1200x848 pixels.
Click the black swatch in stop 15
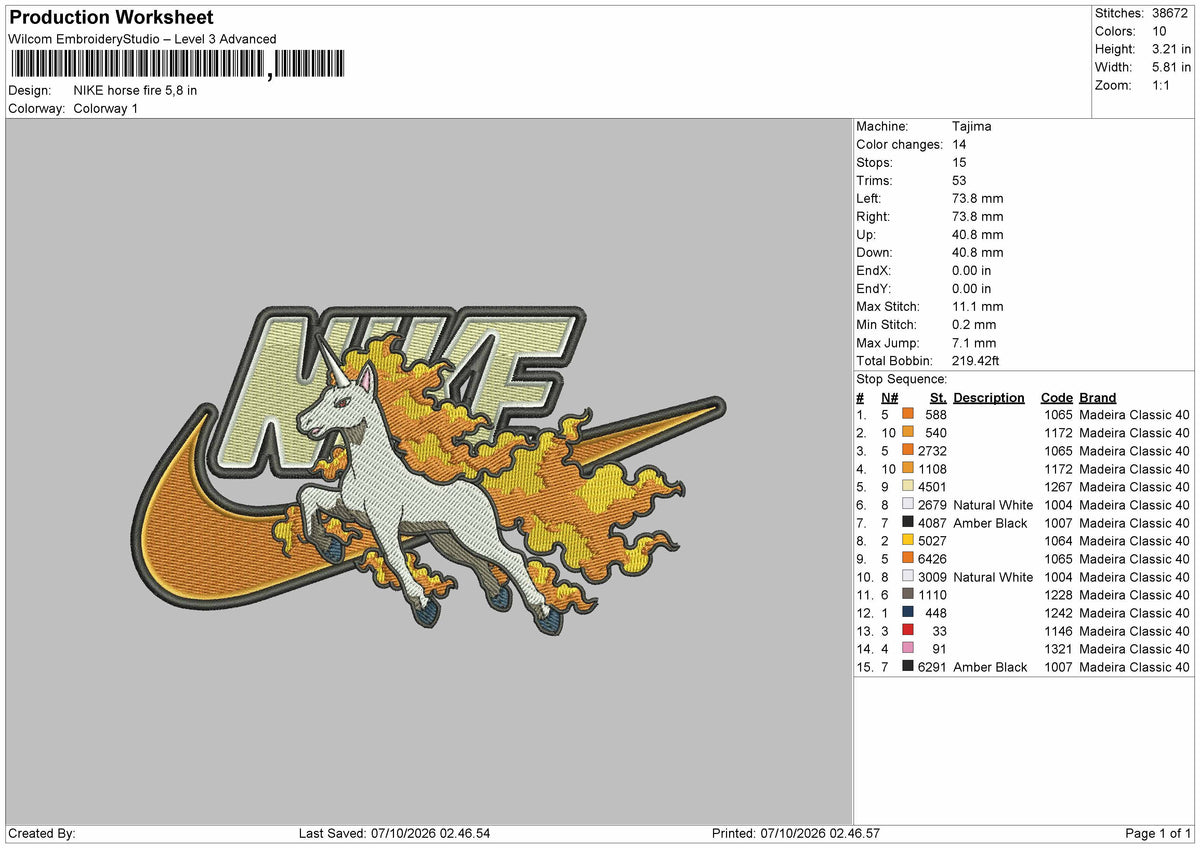pos(908,665)
